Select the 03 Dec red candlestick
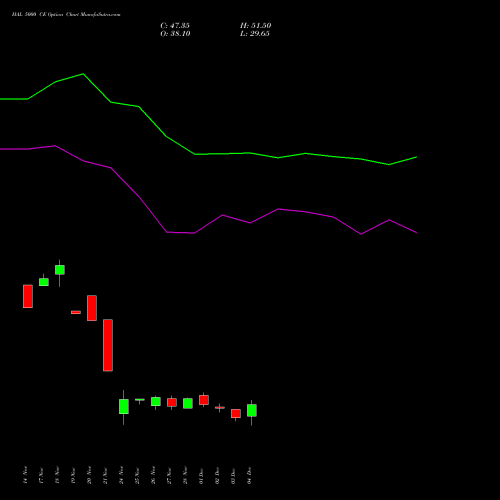 [x=236, y=414]
